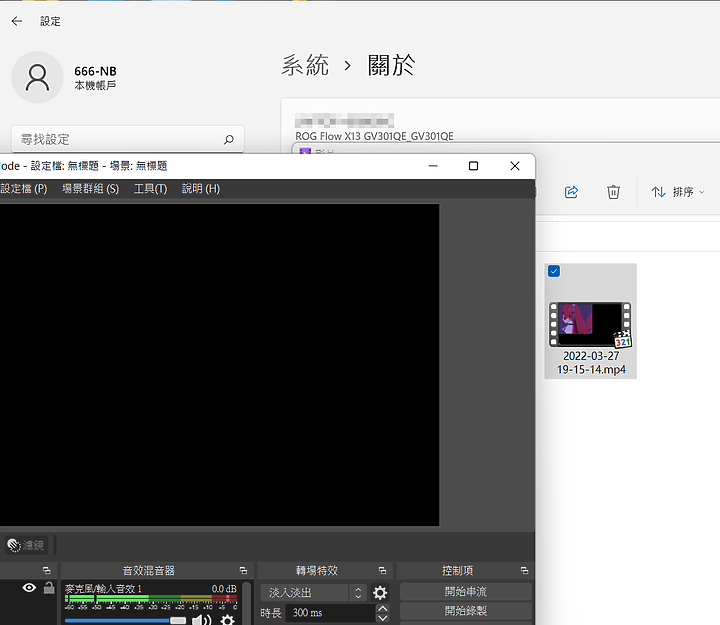The height and width of the screenshot is (625, 720).
Task: Click the Settings back arrow icon
Action: point(17,21)
